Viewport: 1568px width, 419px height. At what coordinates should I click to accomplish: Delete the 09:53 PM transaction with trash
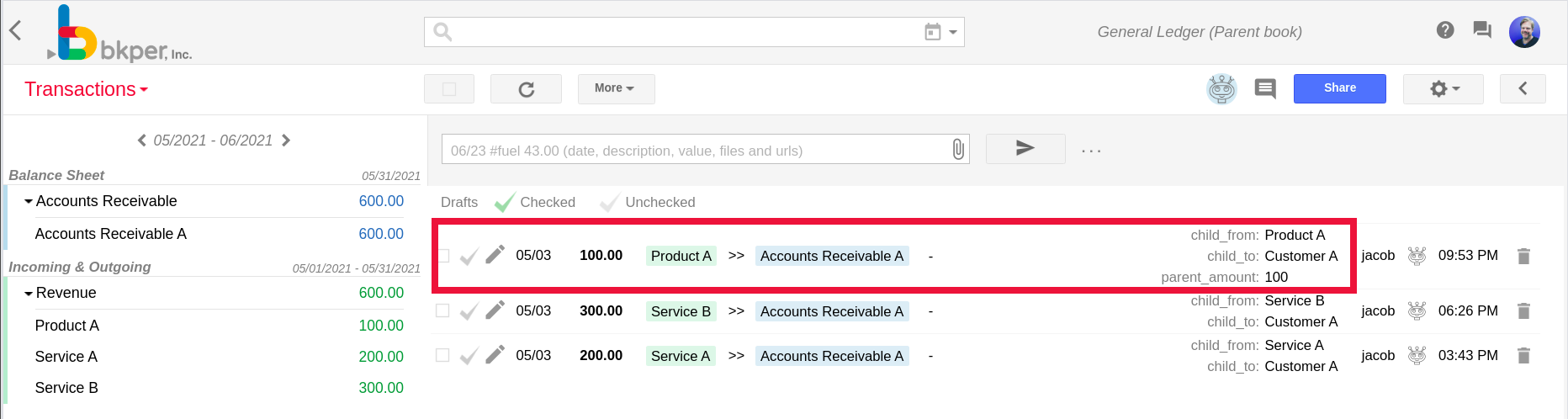(1523, 256)
